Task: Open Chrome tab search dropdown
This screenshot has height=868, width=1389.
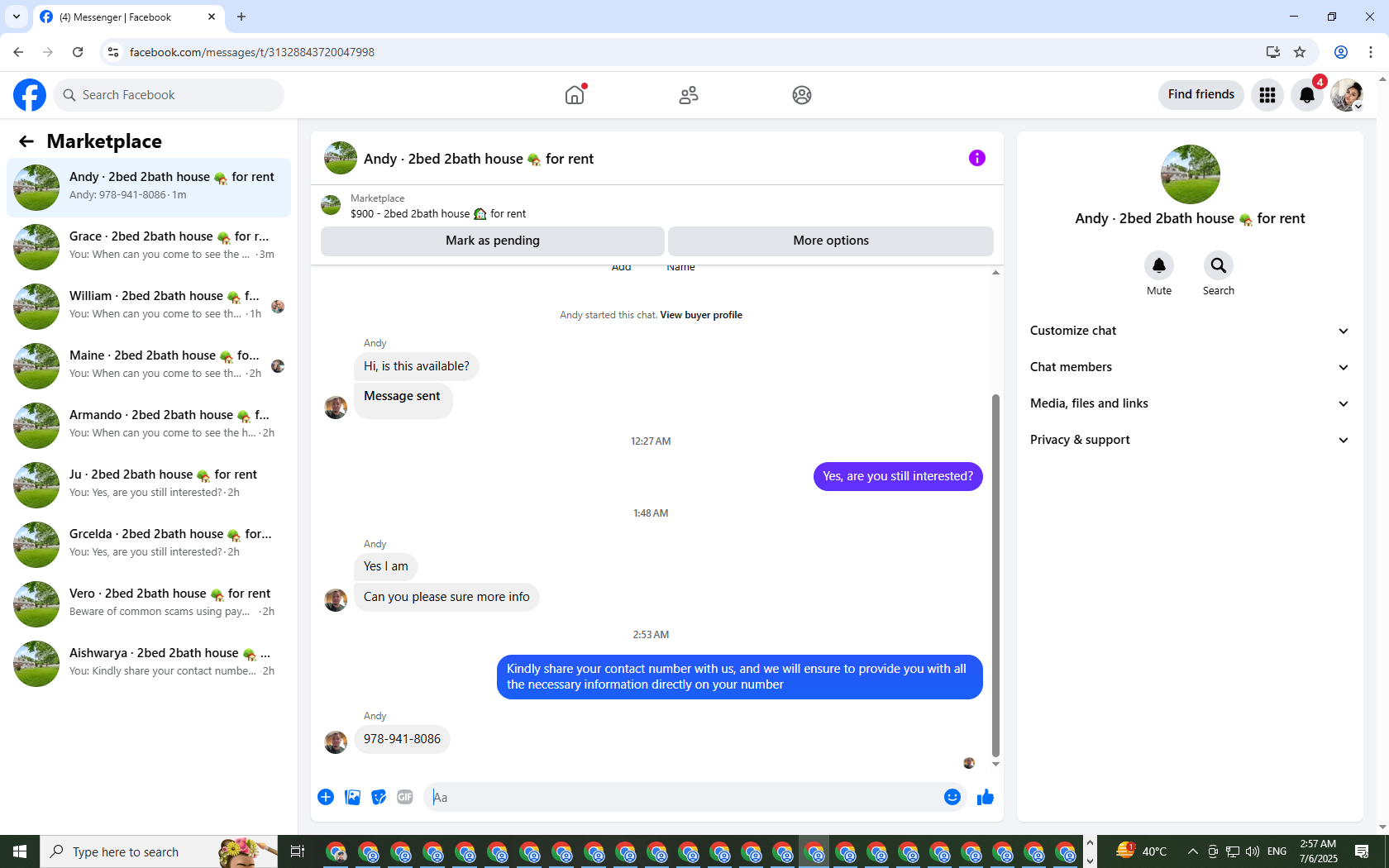Action: point(17,17)
